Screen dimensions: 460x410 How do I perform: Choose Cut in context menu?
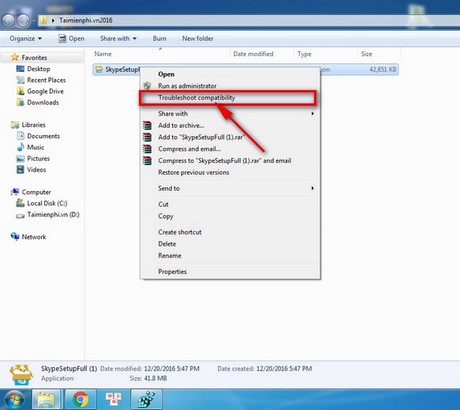coord(163,204)
